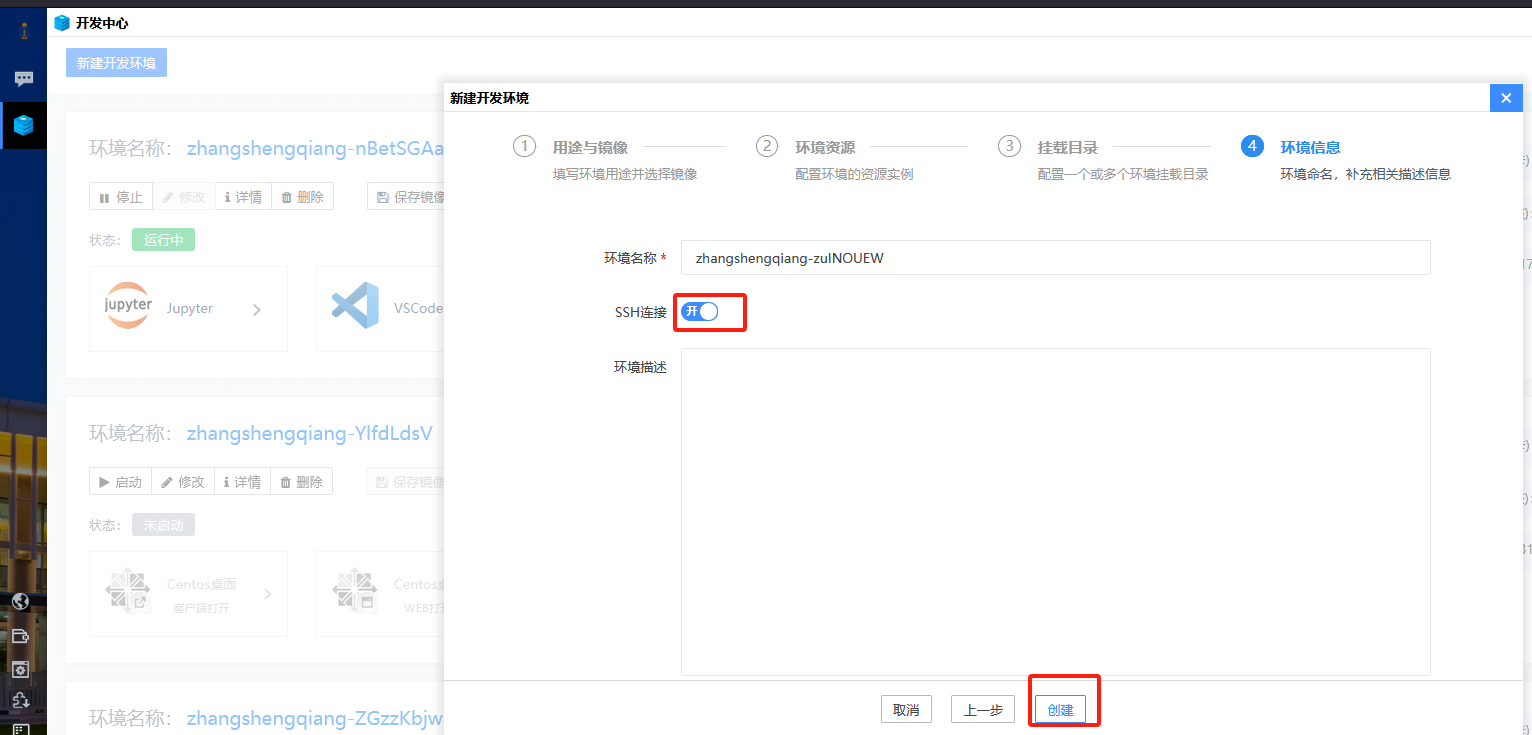Click the 未启动 status badge
The image size is (1532, 735).
coord(163,525)
